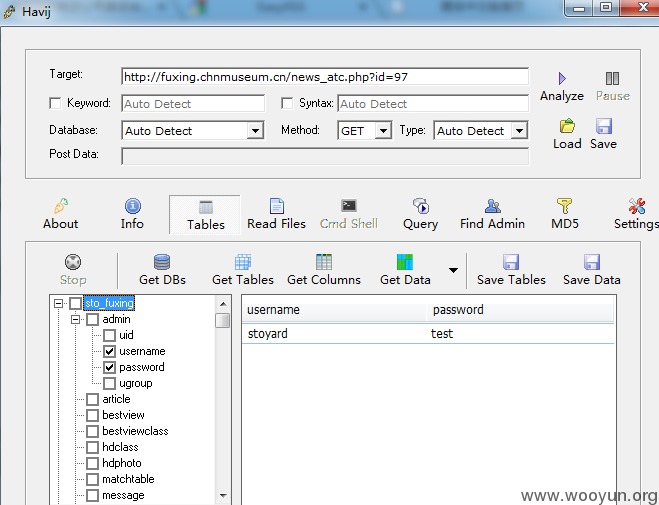Select the message table label

[x=123, y=495]
